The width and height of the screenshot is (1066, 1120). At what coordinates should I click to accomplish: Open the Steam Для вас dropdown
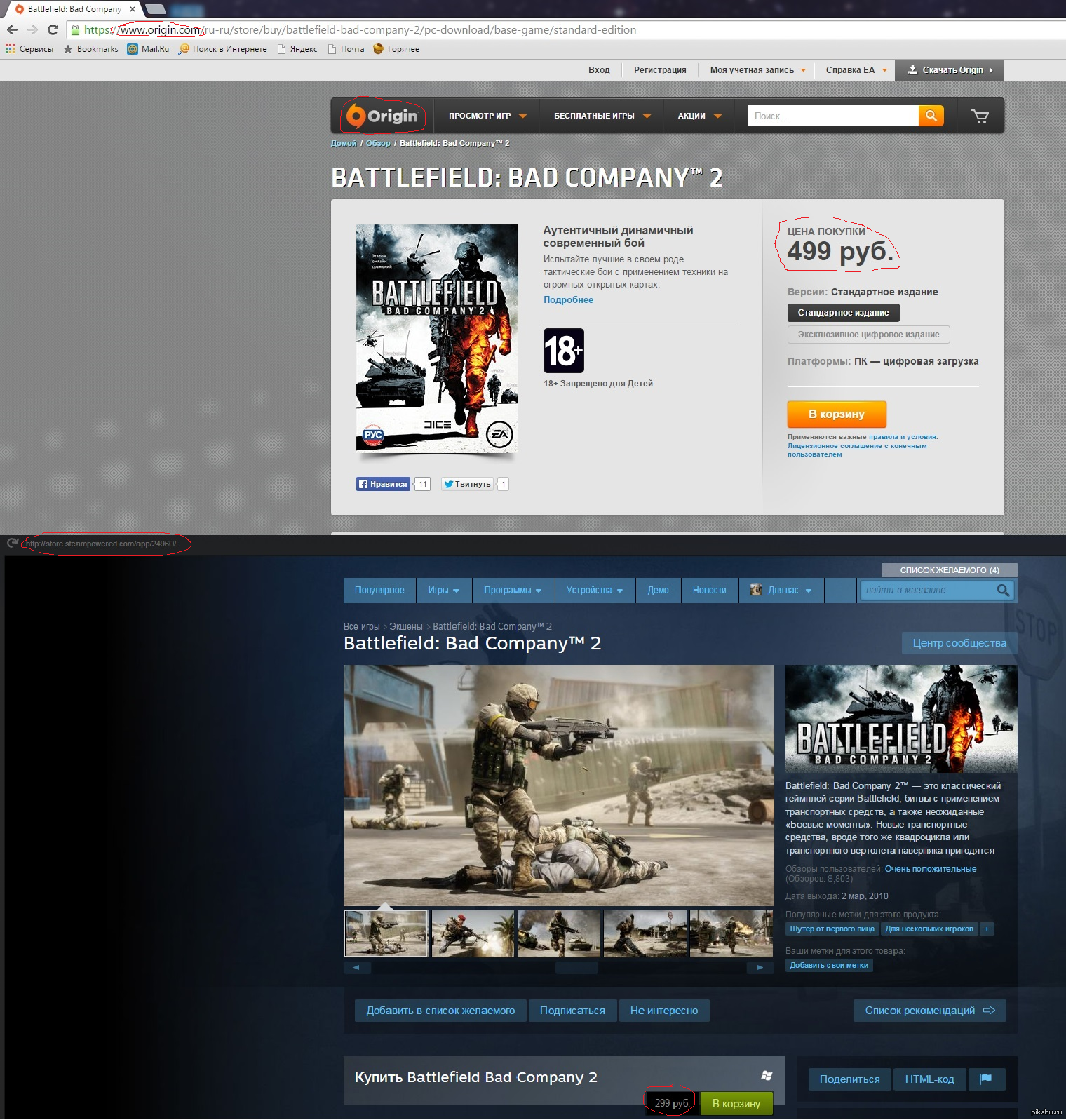(x=781, y=591)
